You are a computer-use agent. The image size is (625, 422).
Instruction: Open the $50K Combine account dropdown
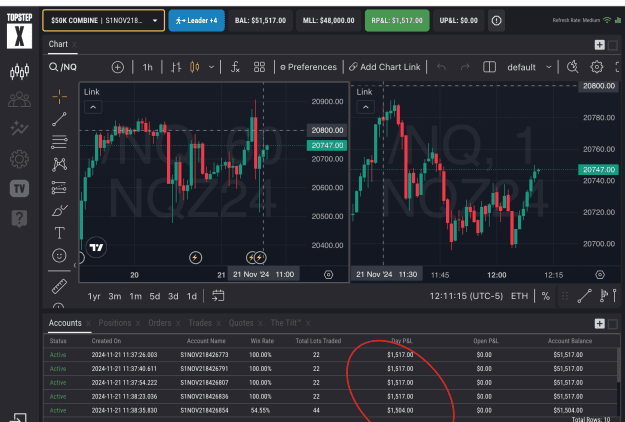click(x=104, y=20)
